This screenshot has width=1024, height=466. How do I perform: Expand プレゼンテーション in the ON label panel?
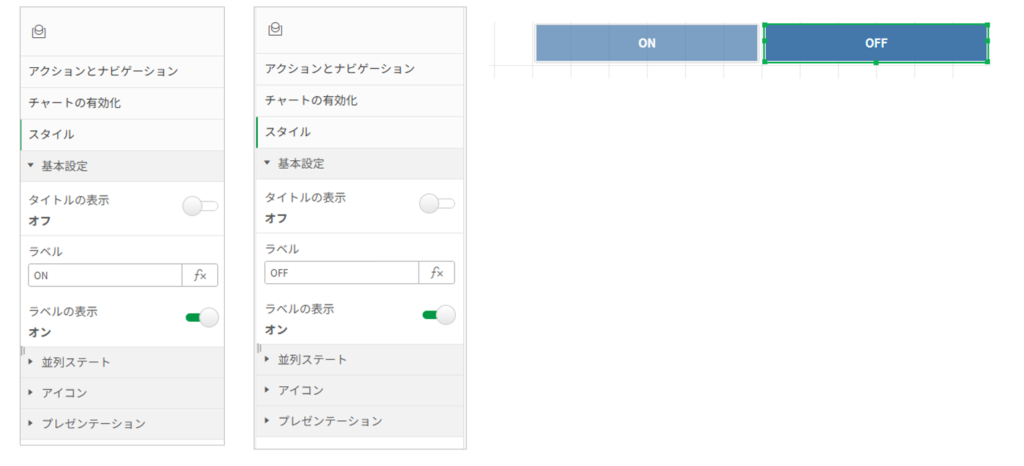tap(93, 423)
